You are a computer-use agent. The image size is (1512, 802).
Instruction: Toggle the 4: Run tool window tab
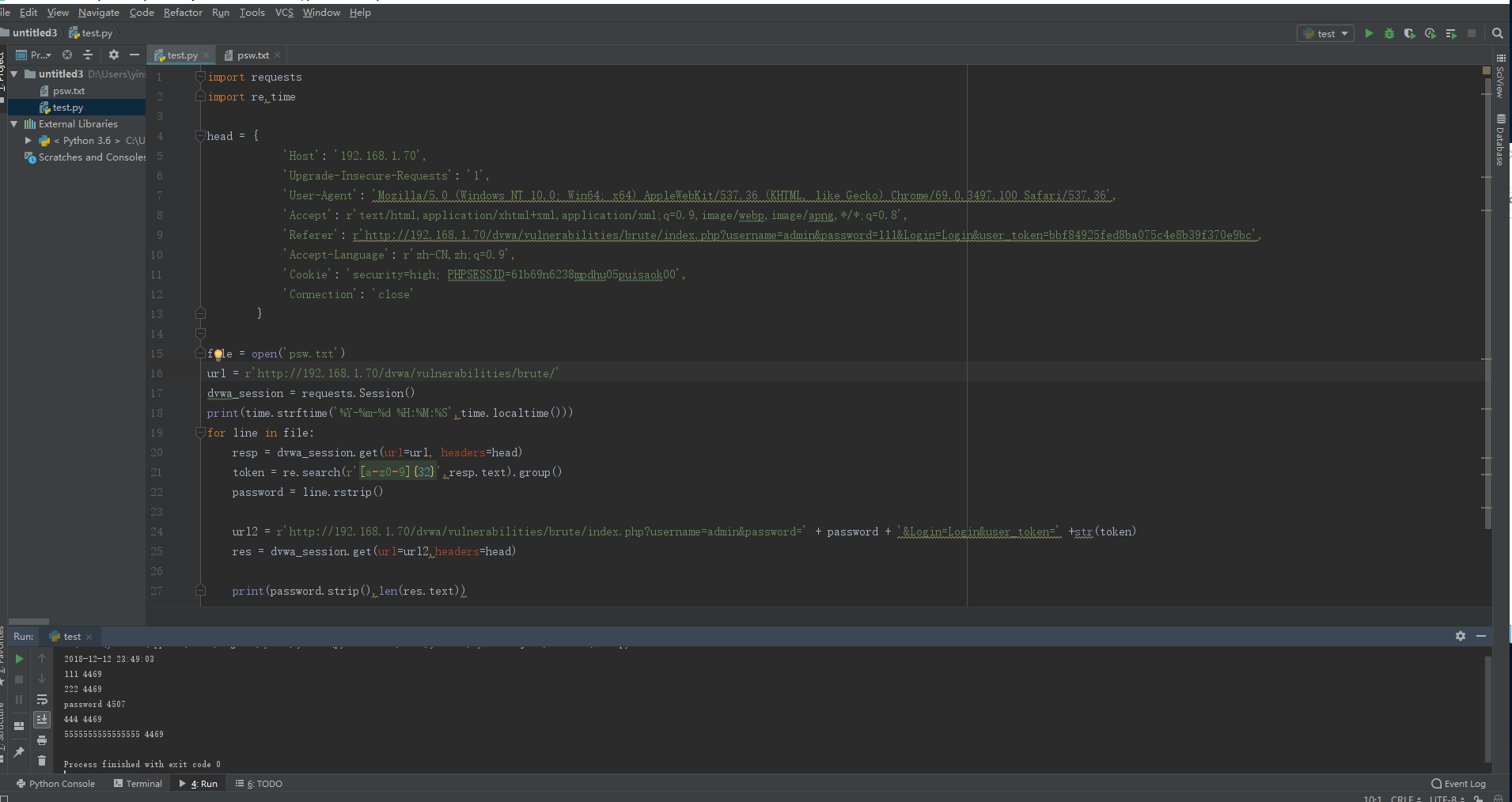pyautogui.click(x=199, y=784)
